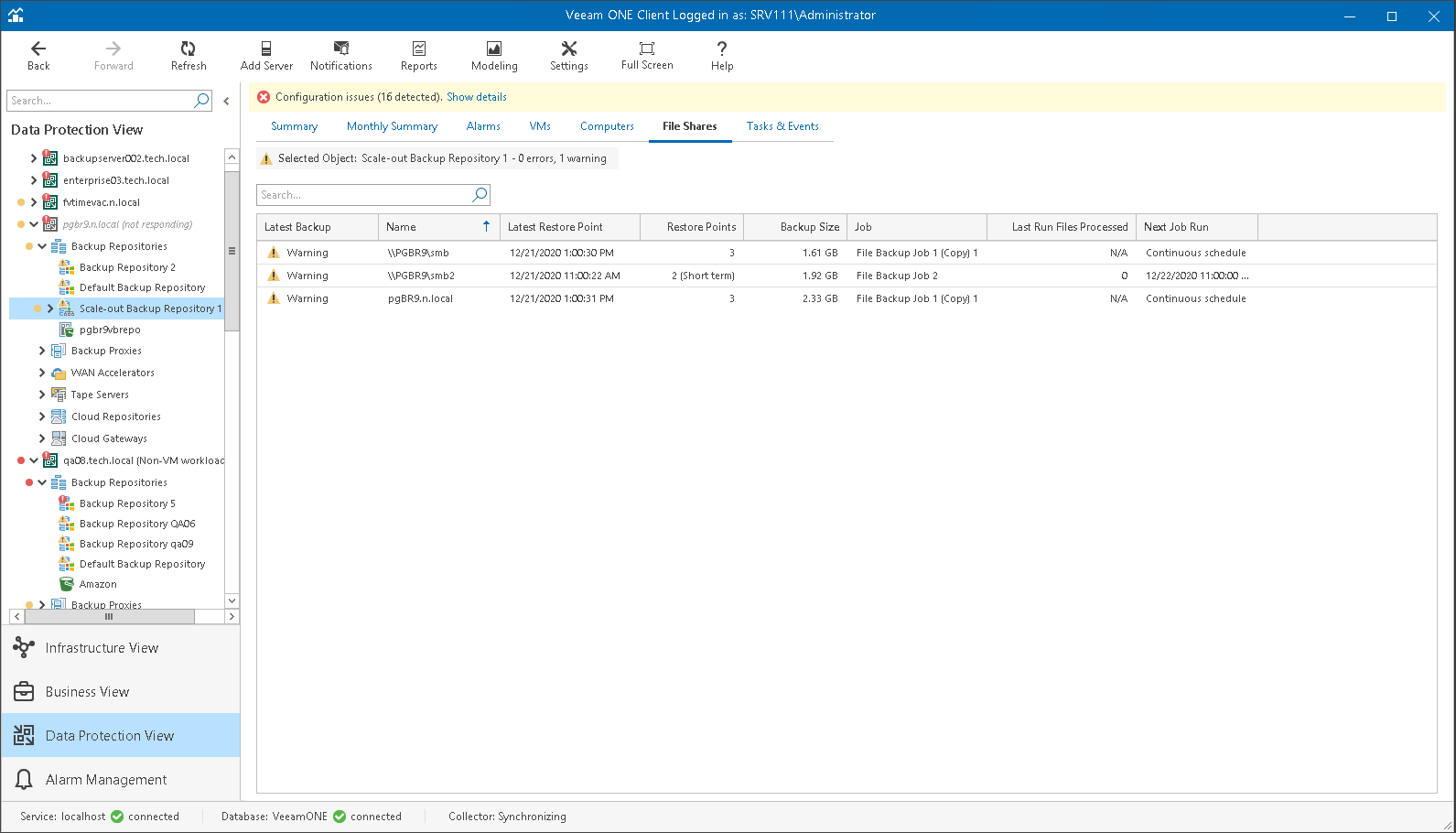This screenshot has height=833, width=1456.
Task: Open Add Server from the toolbar
Action: [266, 55]
